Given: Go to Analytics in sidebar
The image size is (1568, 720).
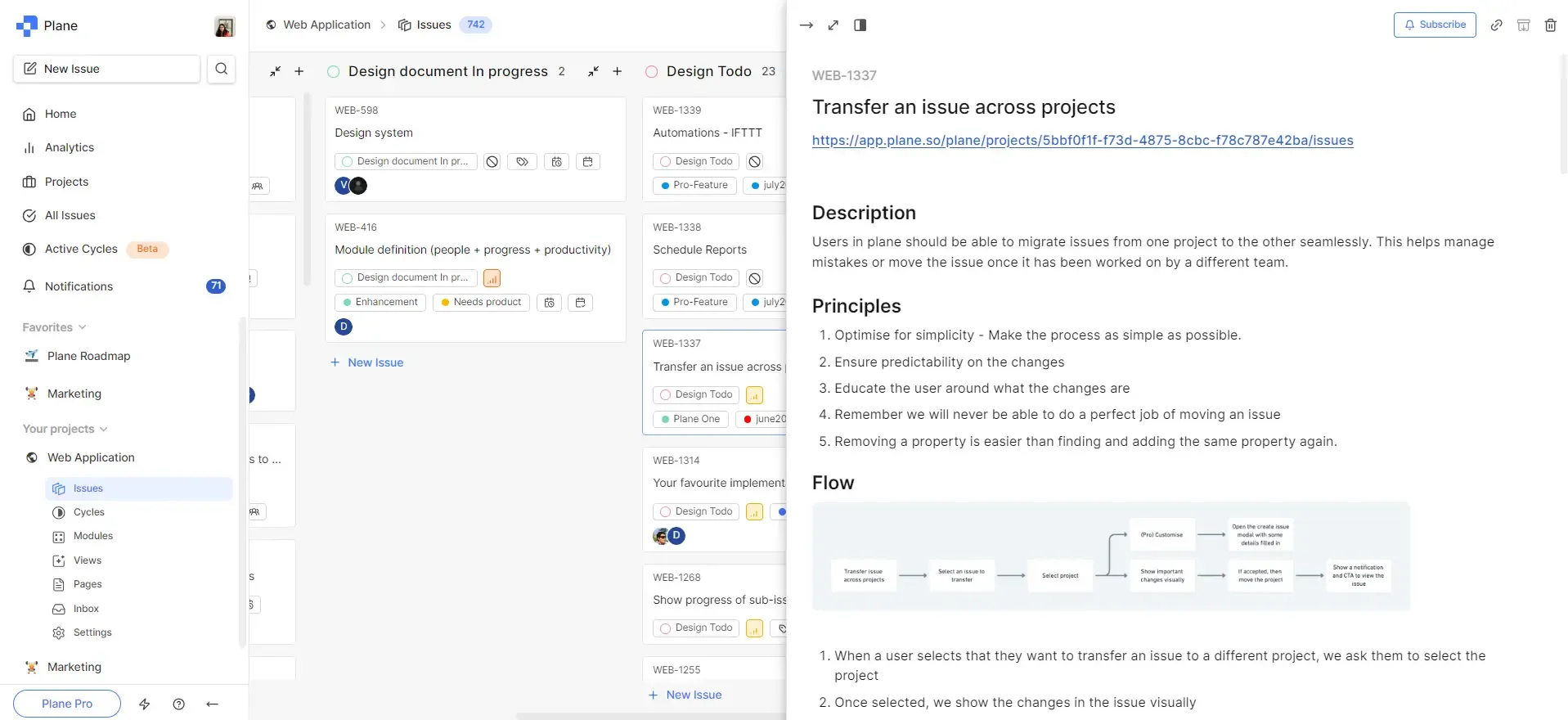Looking at the screenshot, I should click(x=69, y=147).
